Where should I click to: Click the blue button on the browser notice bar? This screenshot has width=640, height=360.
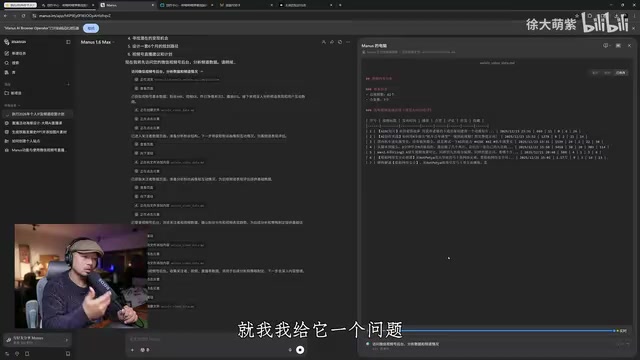coord(91,28)
